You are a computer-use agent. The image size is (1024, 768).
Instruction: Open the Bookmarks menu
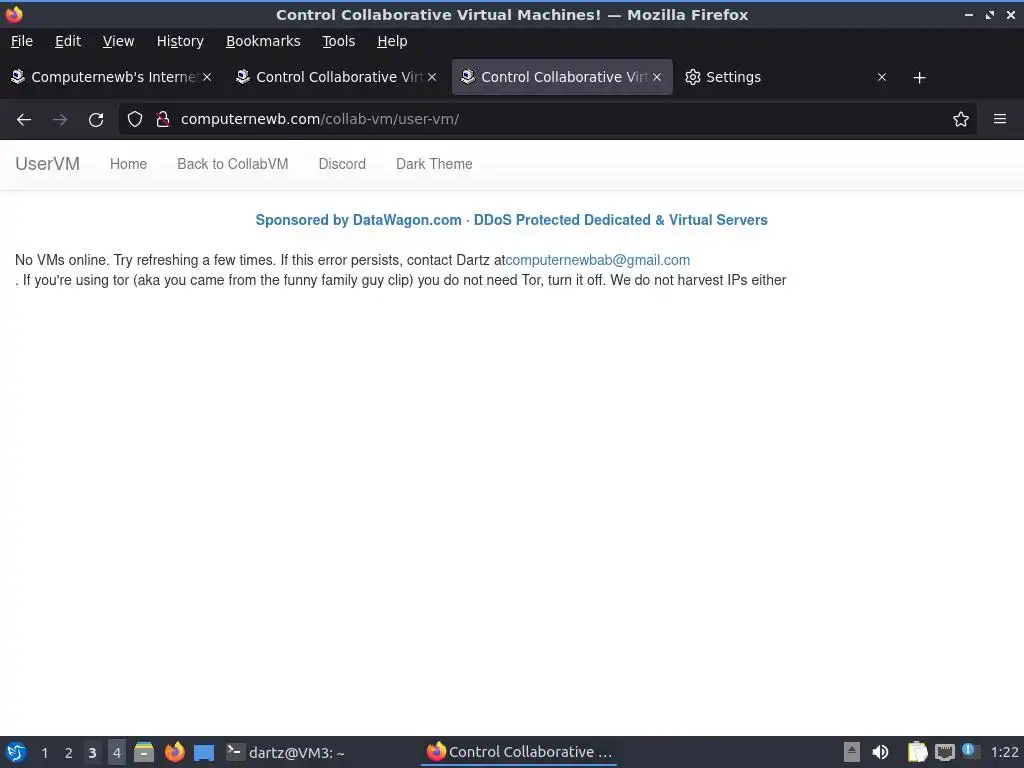coord(263,41)
